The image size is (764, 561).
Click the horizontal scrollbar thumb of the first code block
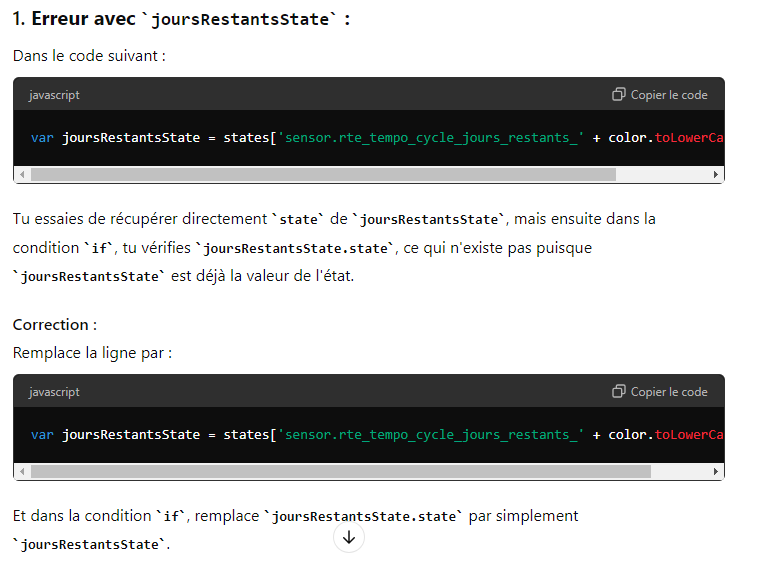[x=323, y=174]
